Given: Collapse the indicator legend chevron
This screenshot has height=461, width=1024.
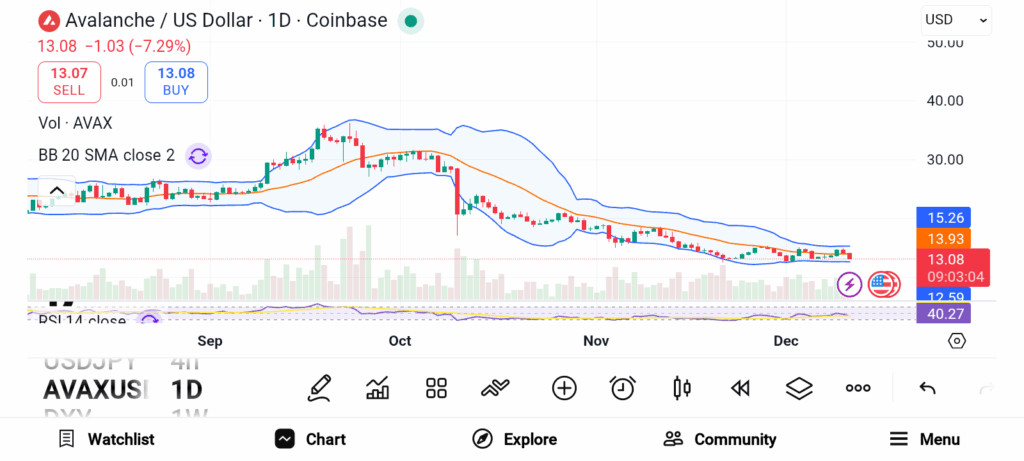Looking at the screenshot, I should point(57,191).
